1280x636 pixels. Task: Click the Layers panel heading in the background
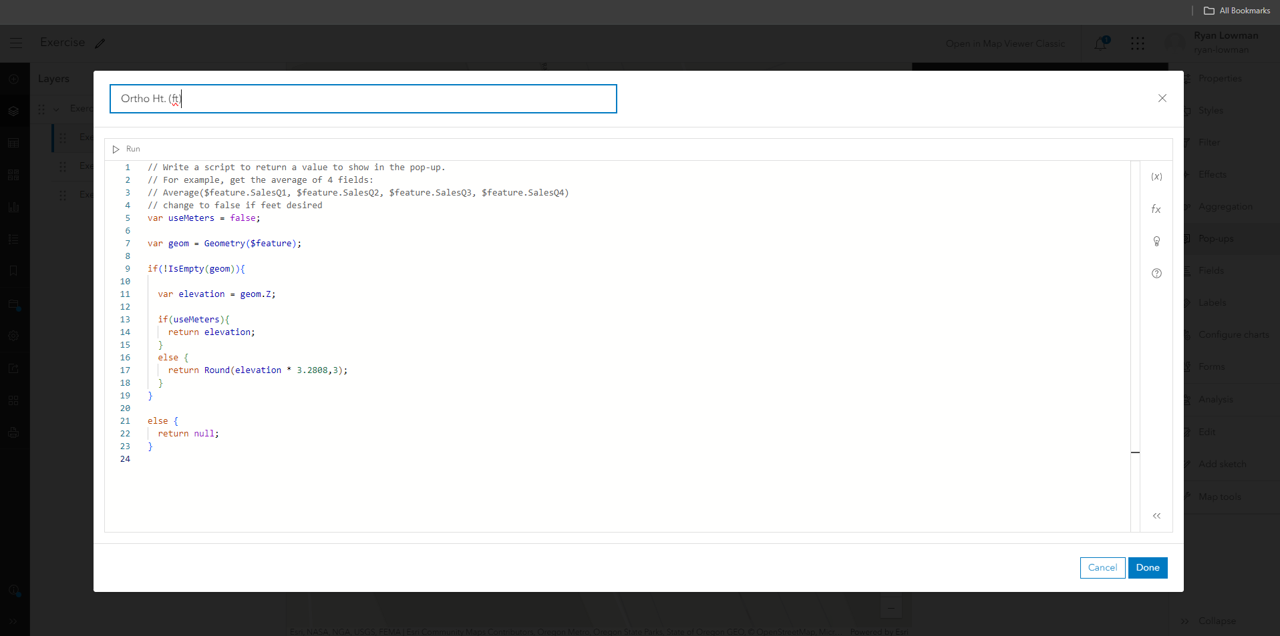54,79
